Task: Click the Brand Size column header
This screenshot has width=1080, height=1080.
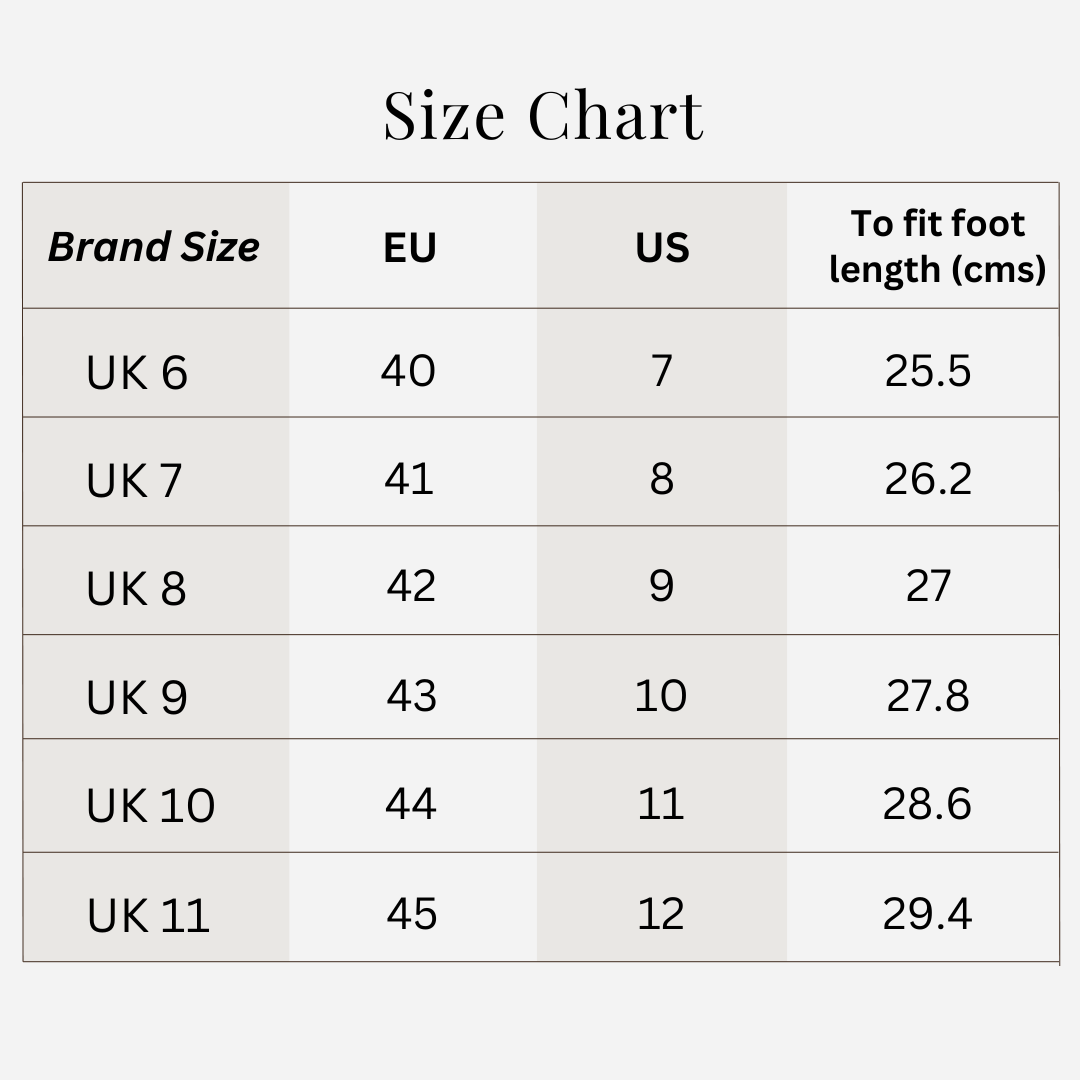Action: pos(154,247)
